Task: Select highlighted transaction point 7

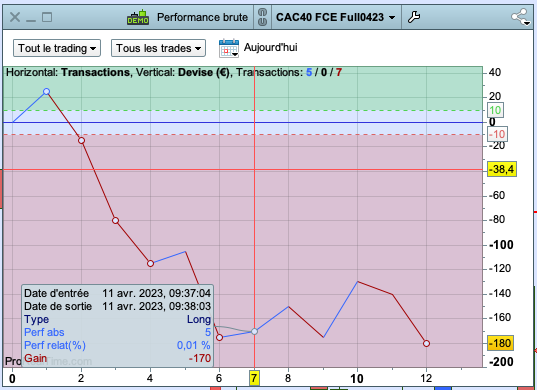Action: (254, 331)
